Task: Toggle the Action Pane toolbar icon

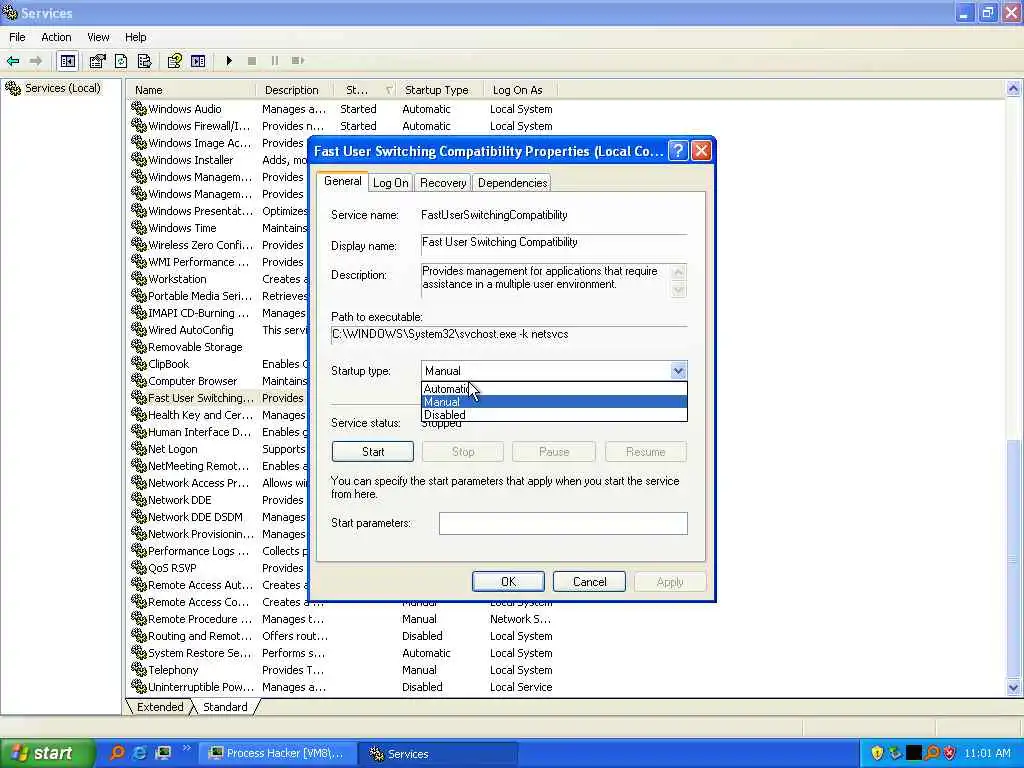Action: click(x=198, y=61)
